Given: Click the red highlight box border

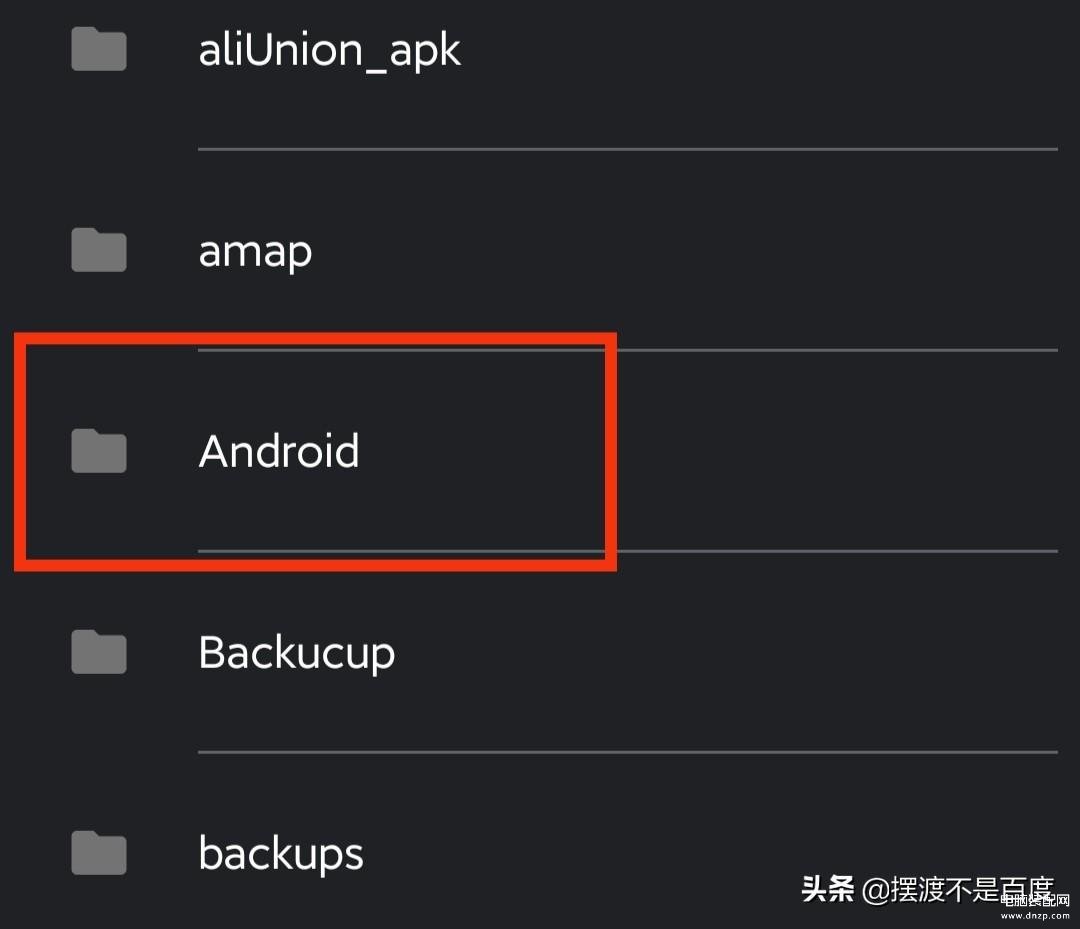Looking at the screenshot, I should click(x=610, y=451).
